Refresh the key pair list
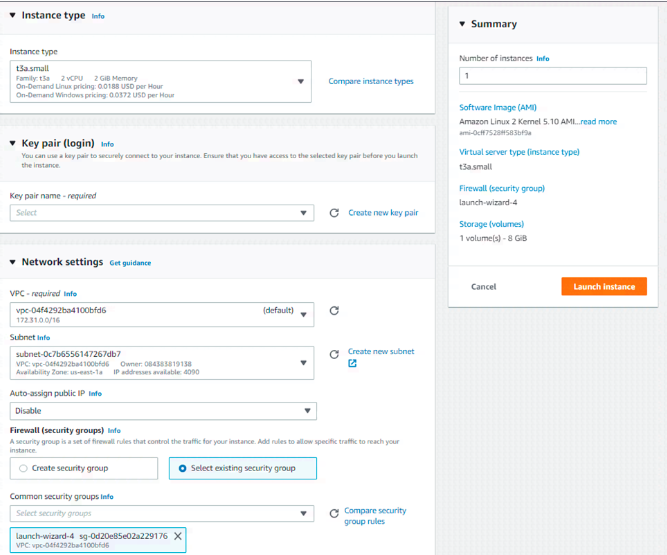Image resolution: width=667 pixels, height=555 pixels. [x=334, y=213]
